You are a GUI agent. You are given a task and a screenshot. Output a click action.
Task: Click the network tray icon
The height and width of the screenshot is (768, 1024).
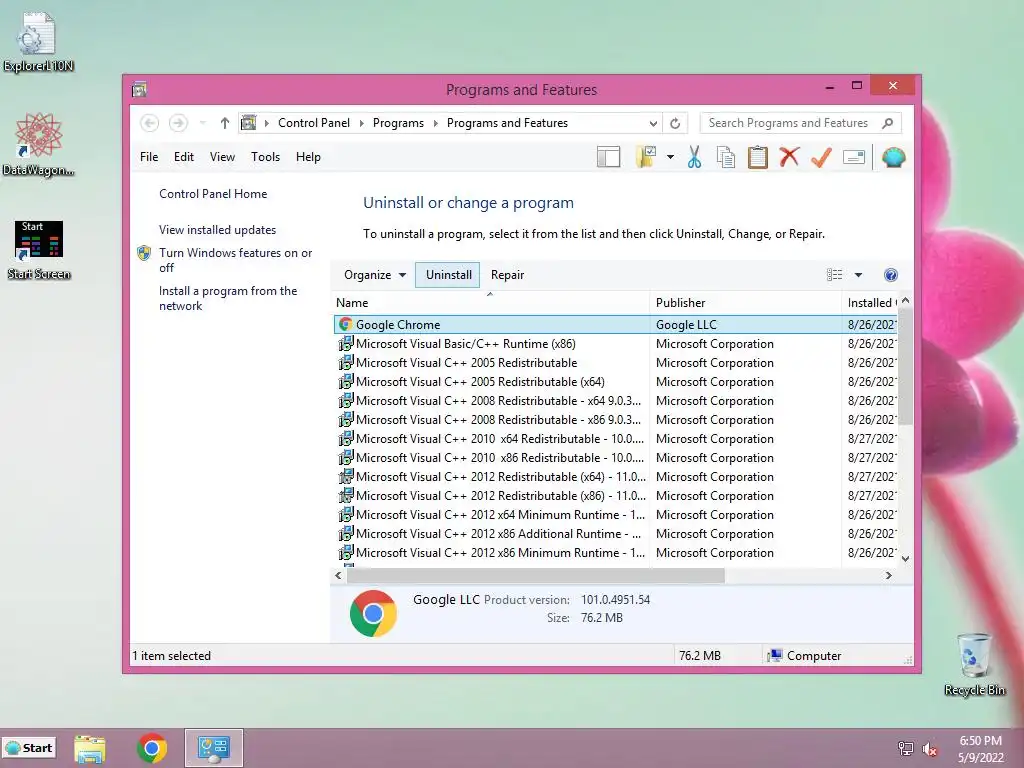click(906, 748)
